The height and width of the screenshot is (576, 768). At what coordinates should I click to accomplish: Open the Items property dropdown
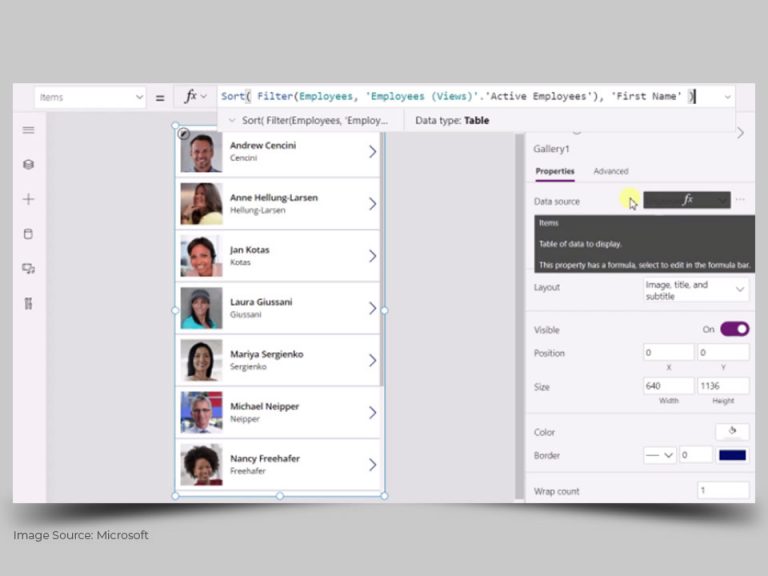[90, 97]
